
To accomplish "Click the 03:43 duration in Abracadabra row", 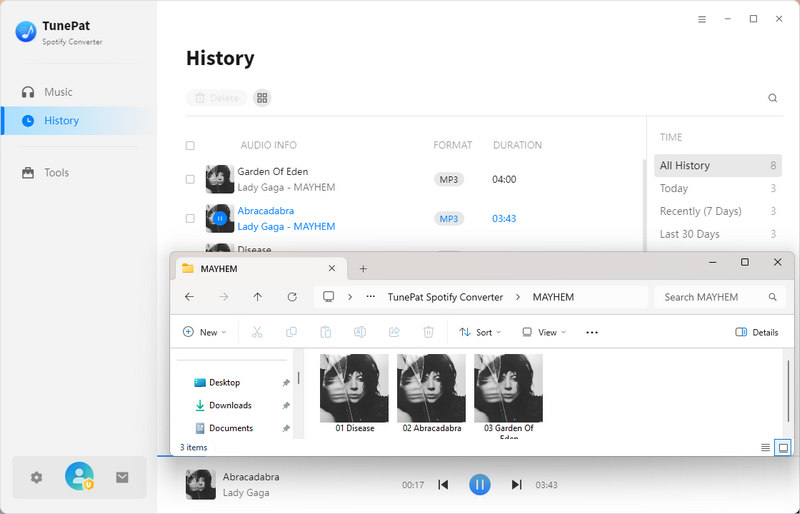I will click(x=504, y=218).
